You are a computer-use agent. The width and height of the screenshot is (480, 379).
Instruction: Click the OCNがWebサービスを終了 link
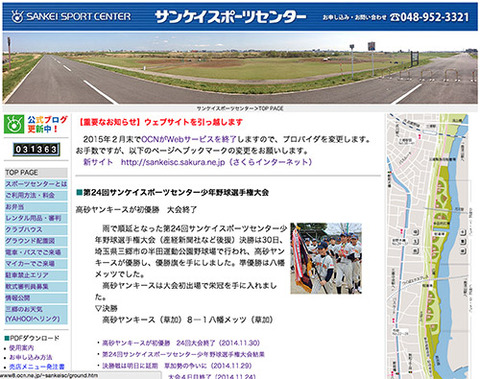[189, 139]
